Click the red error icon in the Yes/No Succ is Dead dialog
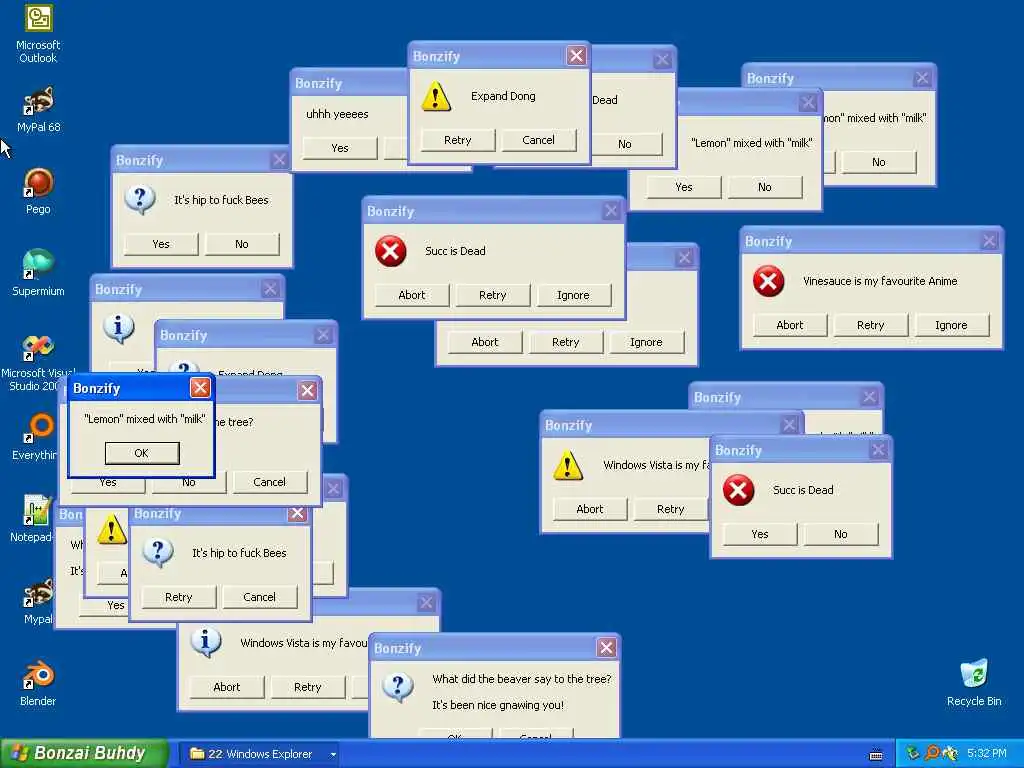 tap(739, 490)
